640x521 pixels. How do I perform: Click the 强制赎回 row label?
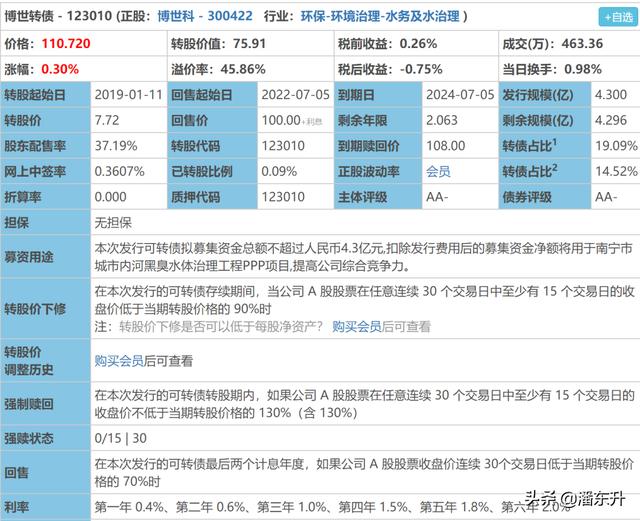click(29, 404)
